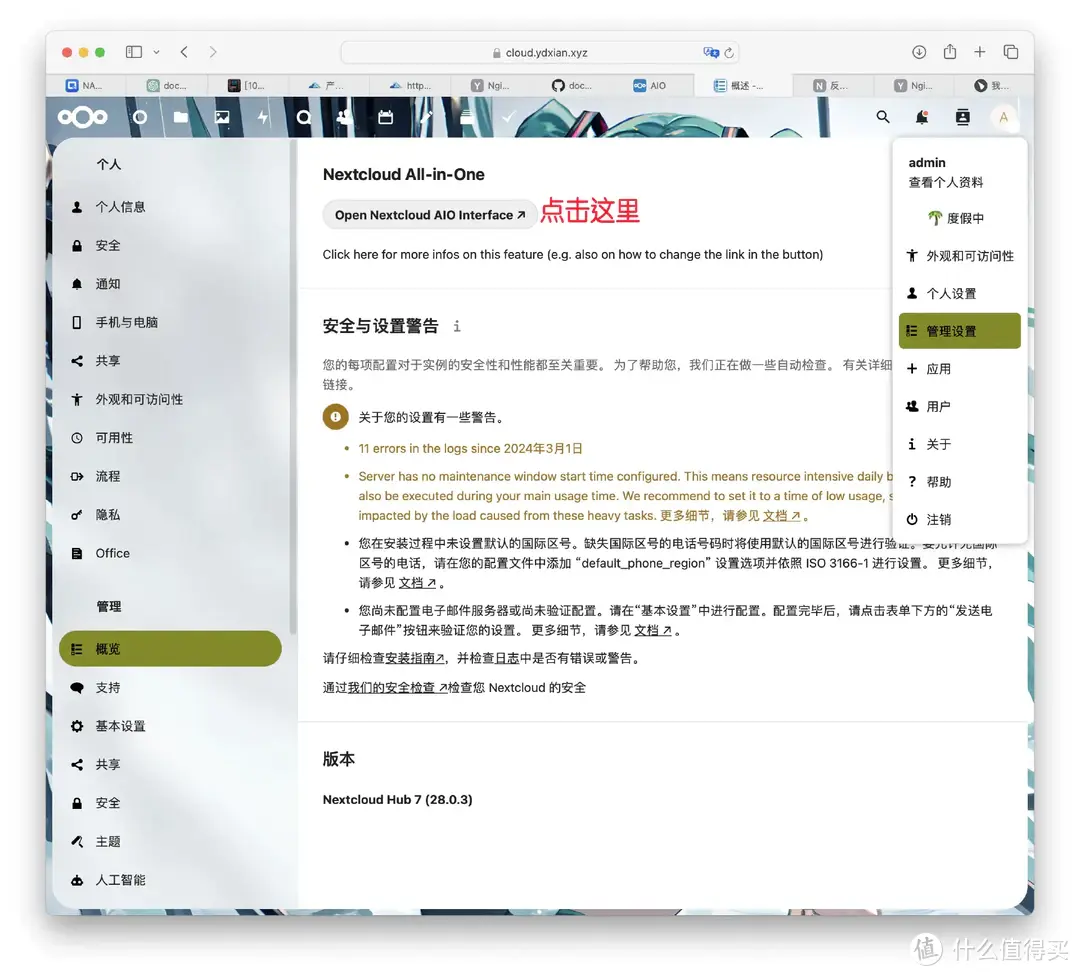Toggle the Safari sidebar button
Image resolution: width=1080 pixels, height=976 pixels.
point(134,52)
